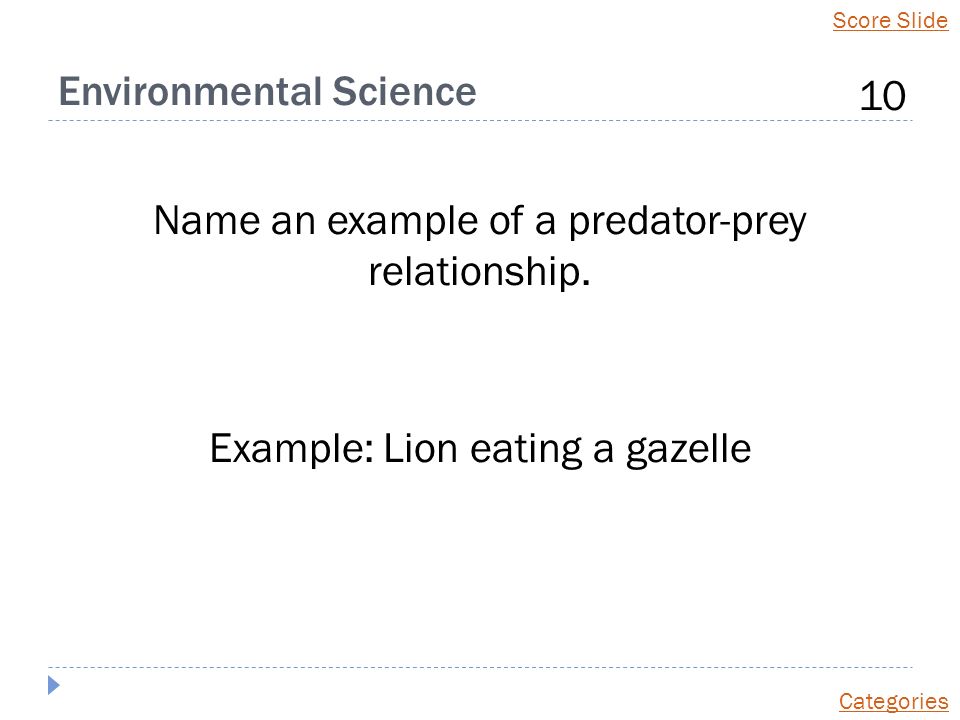This screenshot has width=960, height=720.
Task: Click the word 'predator-prey' in the question
Action: tap(688, 222)
